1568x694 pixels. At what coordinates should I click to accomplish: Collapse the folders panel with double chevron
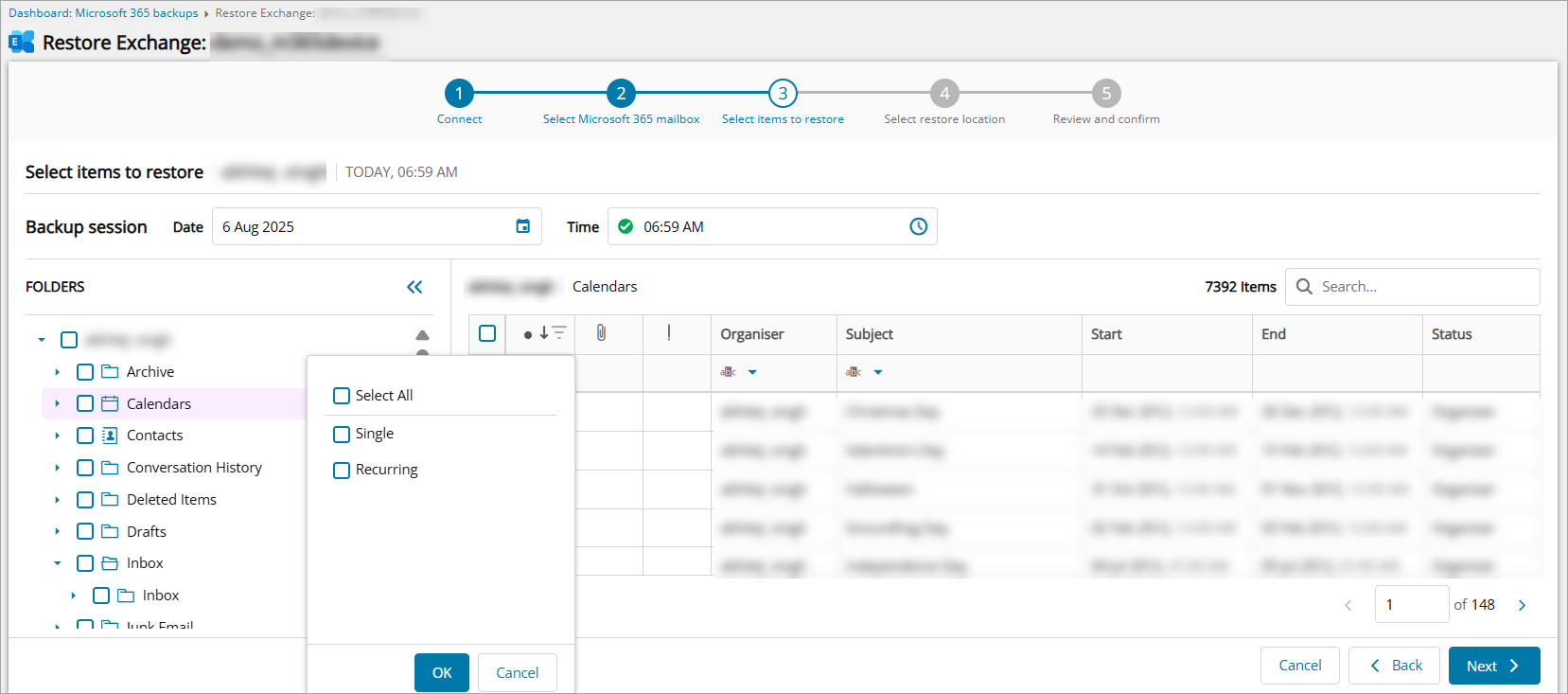point(414,287)
